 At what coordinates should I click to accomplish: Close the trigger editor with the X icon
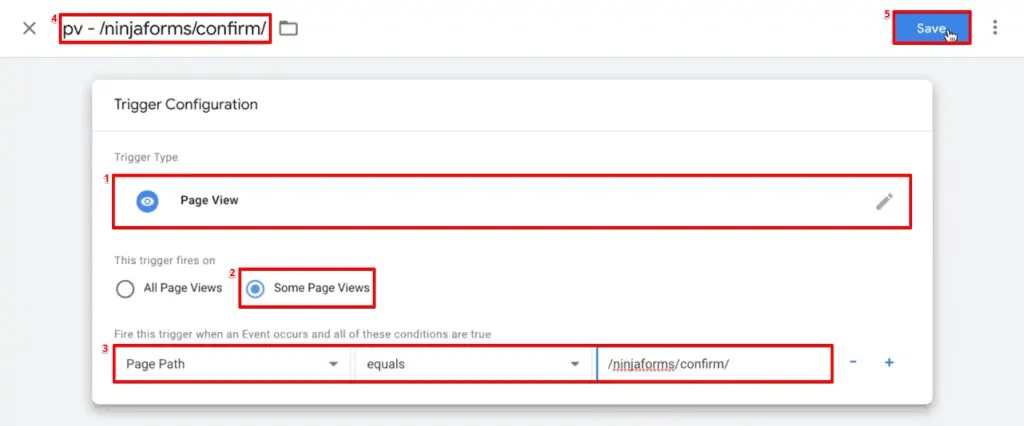[29, 28]
